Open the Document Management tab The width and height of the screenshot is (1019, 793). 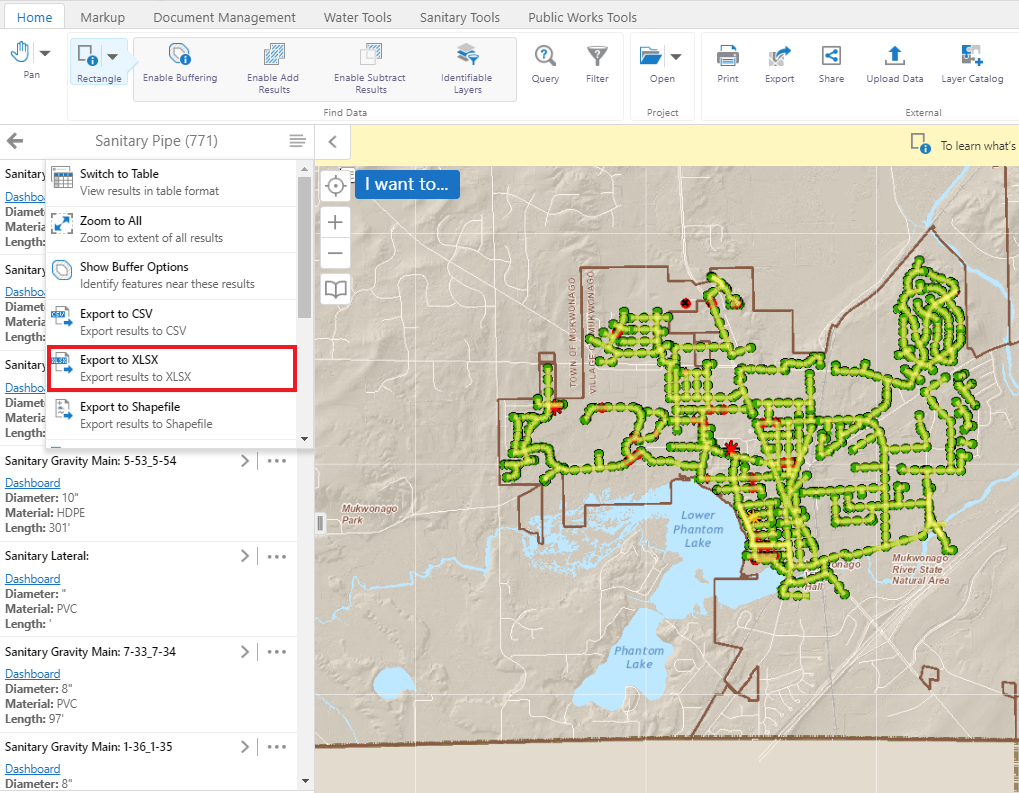224,17
